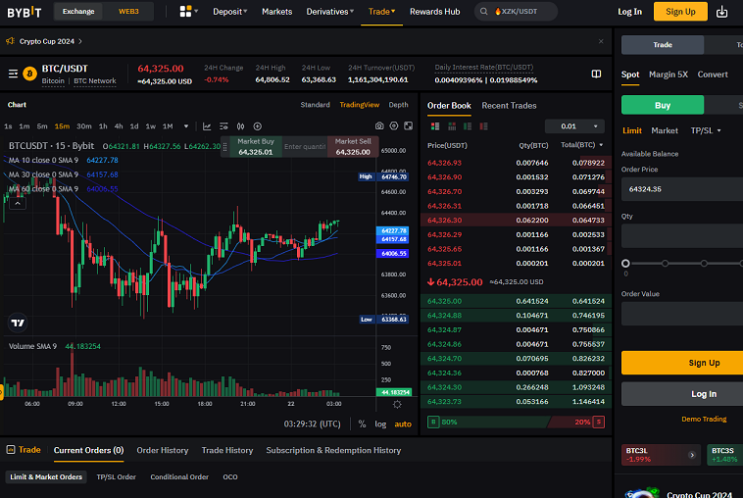Screen dimensions: 743x498
Task: Open the Trade History tab
Action: coord(227,450)
